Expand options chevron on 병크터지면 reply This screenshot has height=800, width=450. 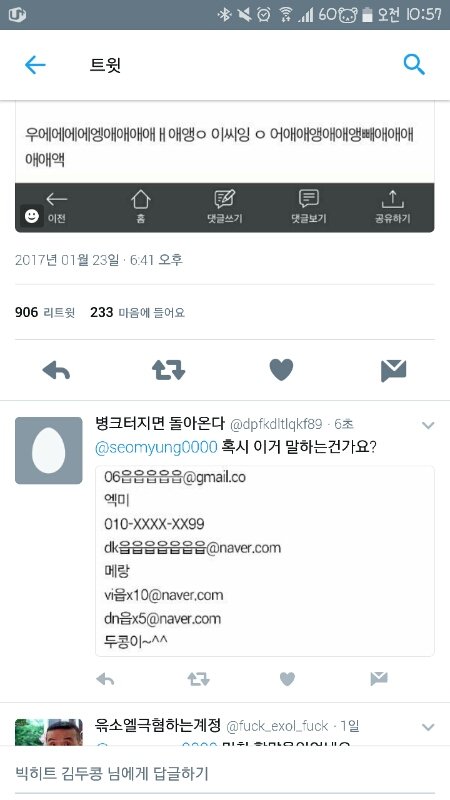428,425
